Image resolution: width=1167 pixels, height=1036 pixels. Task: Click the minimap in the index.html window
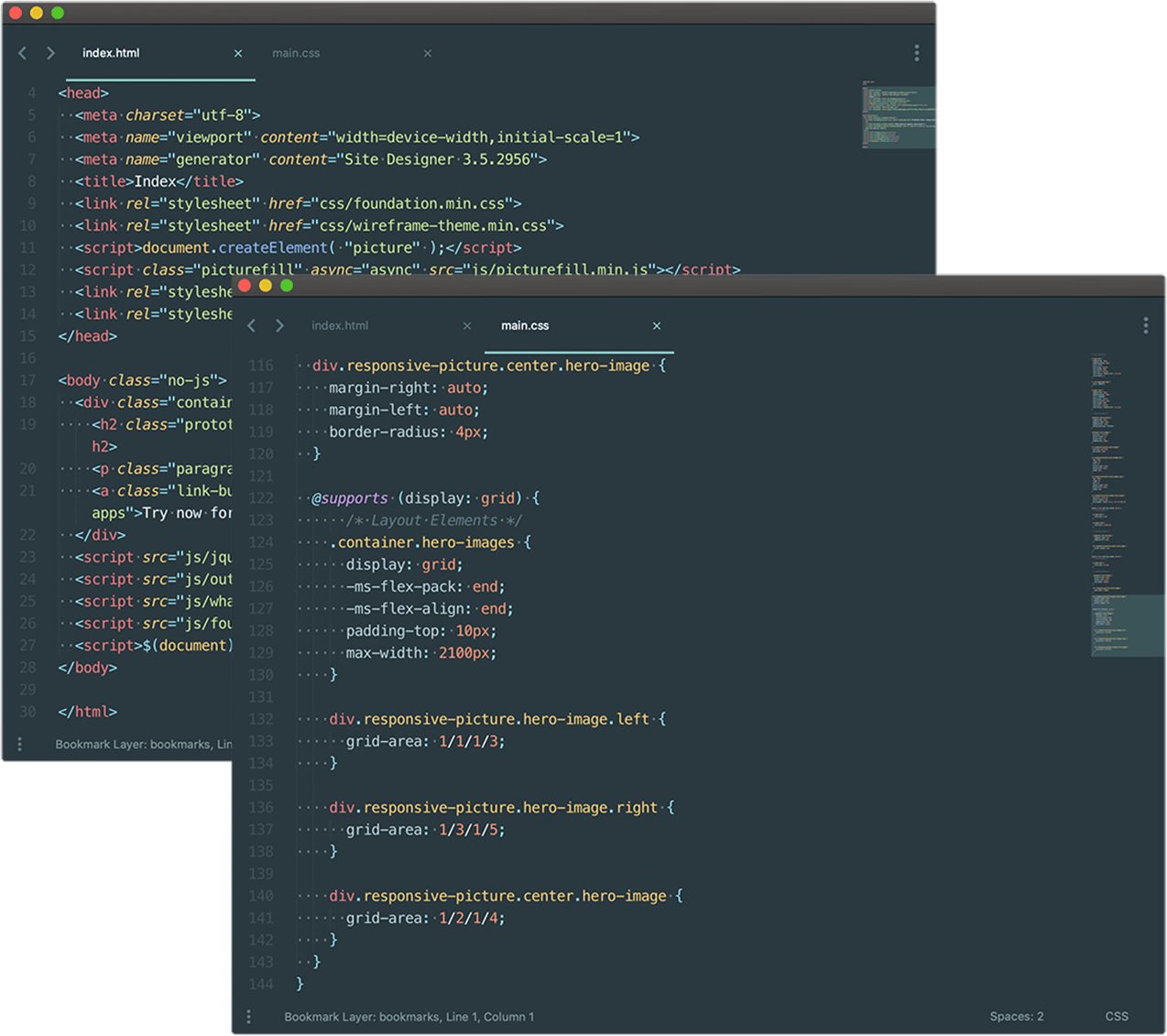[x=898, y=115]
